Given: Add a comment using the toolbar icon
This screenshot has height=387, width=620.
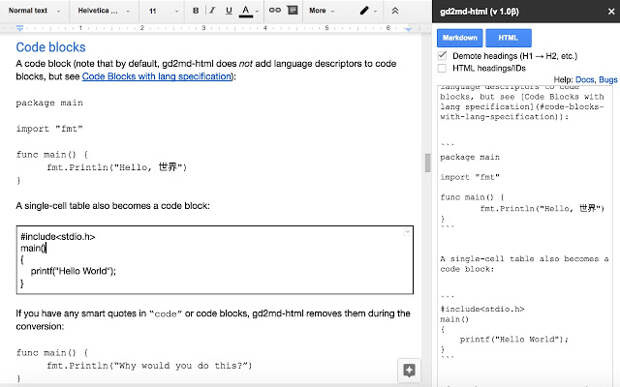Looking at the screenshot, I should pyautogui.click(x=292, y=10).
